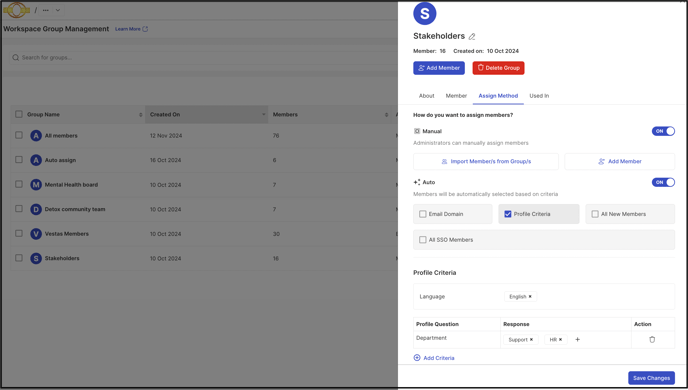
Task: Remove the HR response tag
Action: click(560, 340)
